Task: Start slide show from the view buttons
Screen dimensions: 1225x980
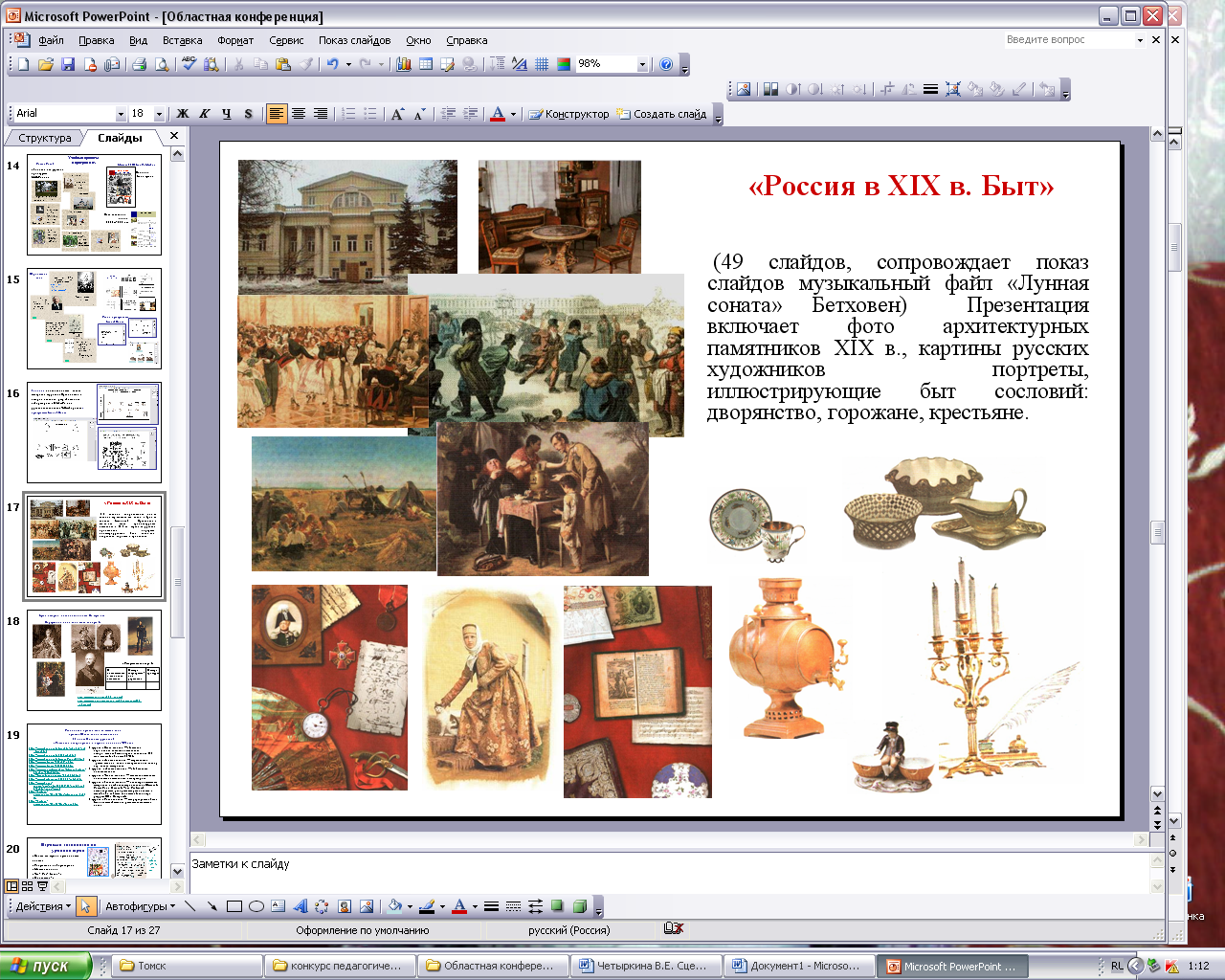Action: pos(42,886)
